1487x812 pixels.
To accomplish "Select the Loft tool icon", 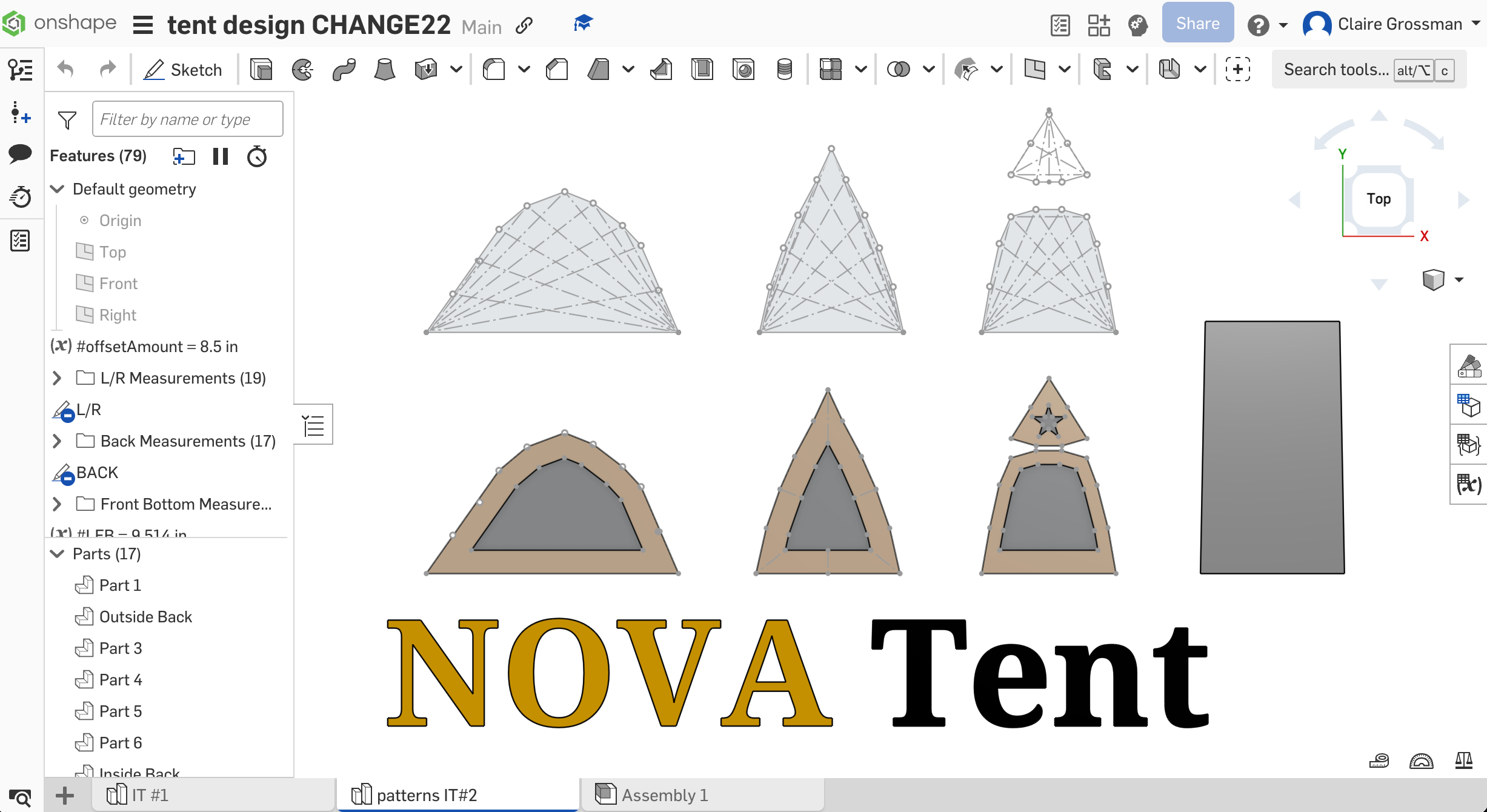I will [x=385, y=70].
